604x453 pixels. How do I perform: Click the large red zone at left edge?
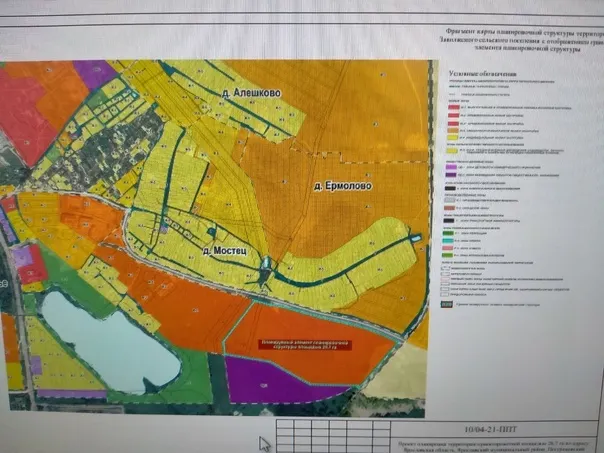pos(25,117)
